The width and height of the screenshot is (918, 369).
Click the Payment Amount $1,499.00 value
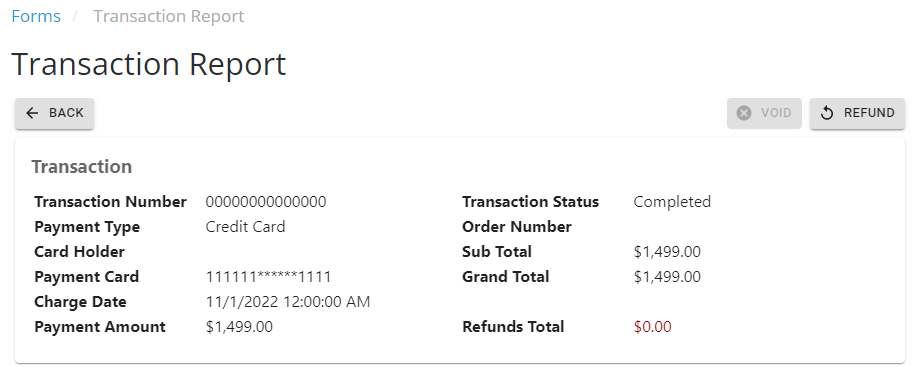coord(239,327)
